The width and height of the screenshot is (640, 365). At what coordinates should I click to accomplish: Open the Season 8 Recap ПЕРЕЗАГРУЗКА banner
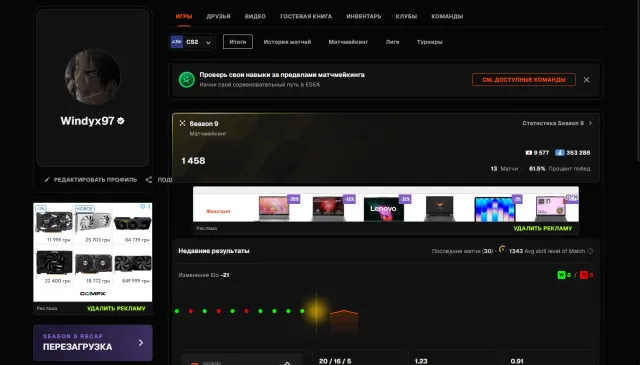click(x=93, y=343)
